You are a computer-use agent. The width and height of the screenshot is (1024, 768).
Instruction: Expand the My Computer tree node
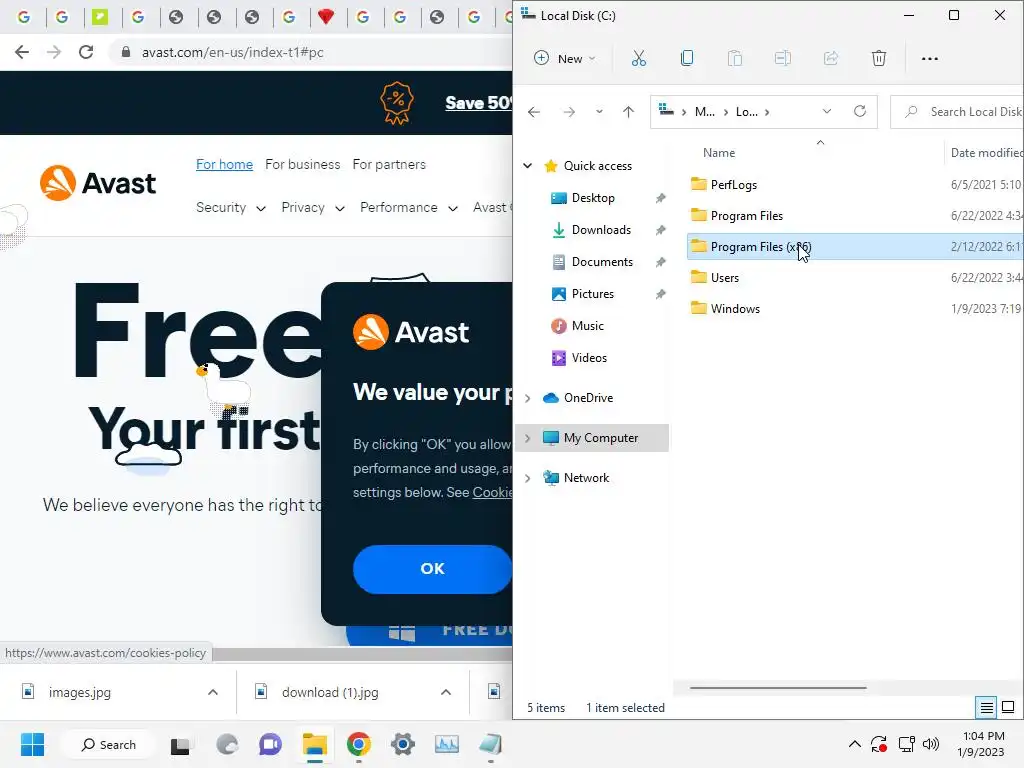tap(528, 438)
